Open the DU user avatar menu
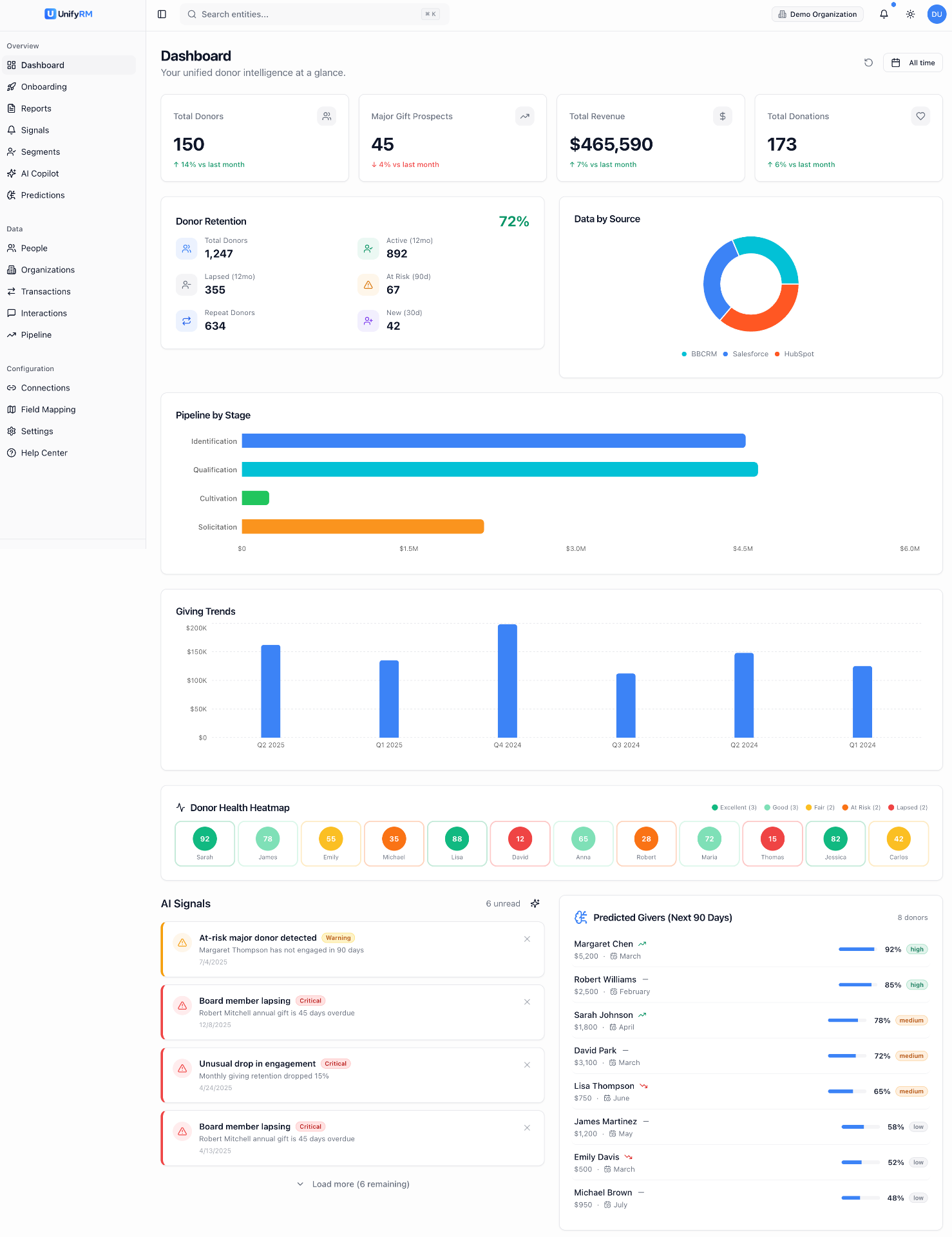 pyautogui.click(x=937, y=14)
